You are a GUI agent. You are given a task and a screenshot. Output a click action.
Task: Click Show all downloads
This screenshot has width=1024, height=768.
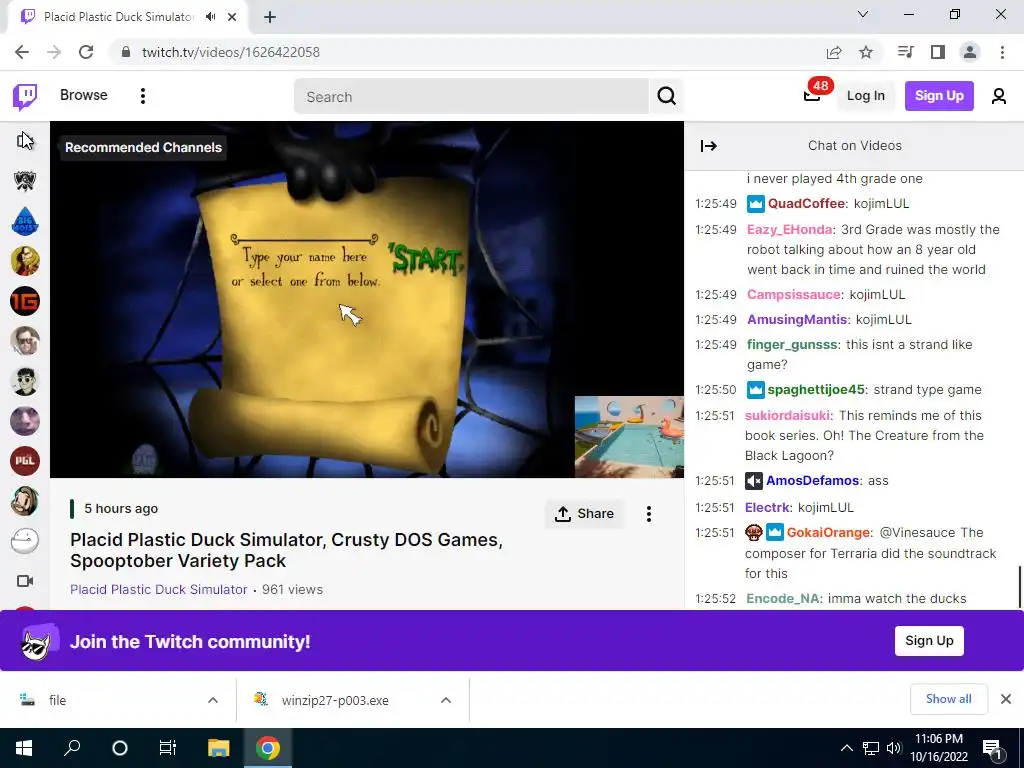coord(948,699)
